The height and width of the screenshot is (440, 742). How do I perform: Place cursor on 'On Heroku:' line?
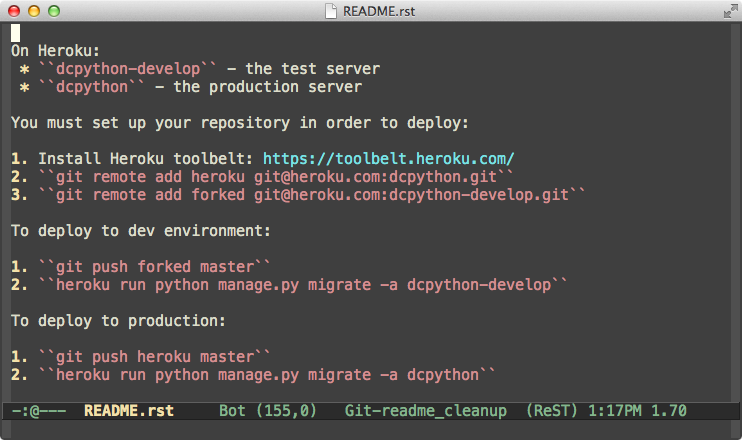55,51
